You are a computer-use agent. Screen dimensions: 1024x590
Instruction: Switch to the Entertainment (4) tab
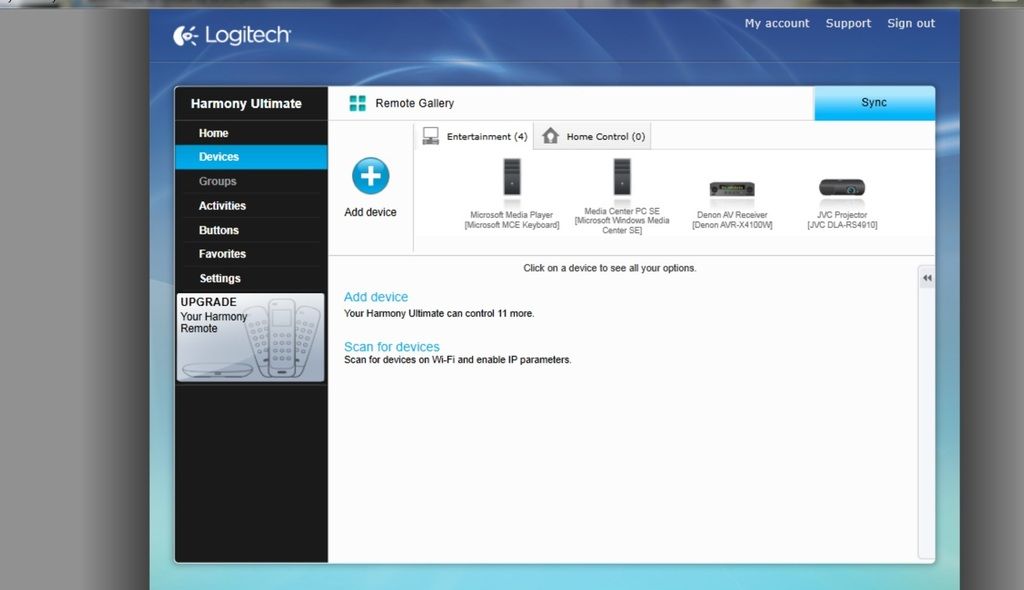tap(475, 136)
